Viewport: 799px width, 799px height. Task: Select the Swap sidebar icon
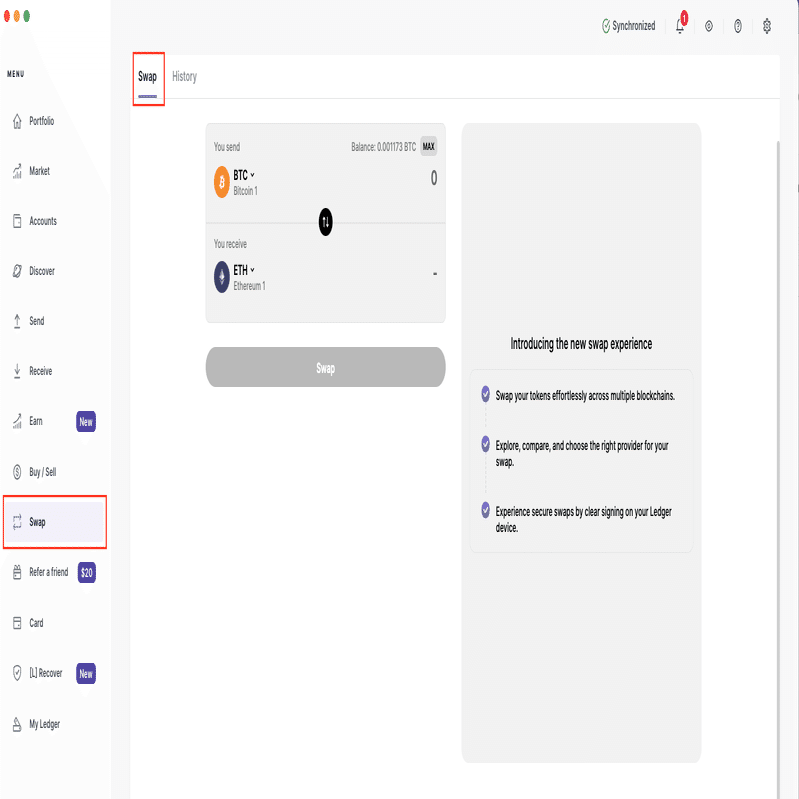[x=17, y=522]
